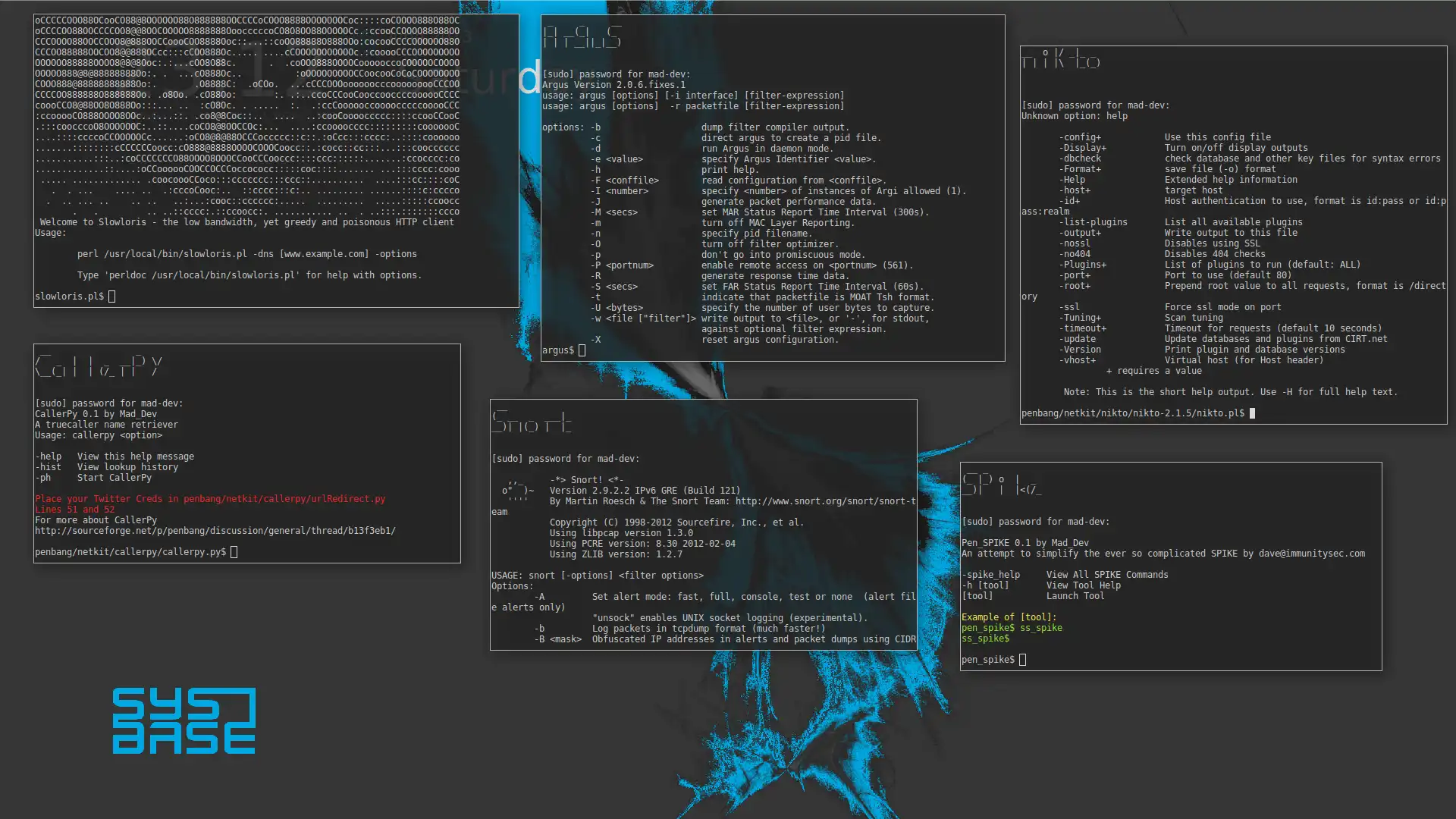The image size is (1456, 819).
Task: Click the Nikto ASCII title banner
Action: [1060, 59]
